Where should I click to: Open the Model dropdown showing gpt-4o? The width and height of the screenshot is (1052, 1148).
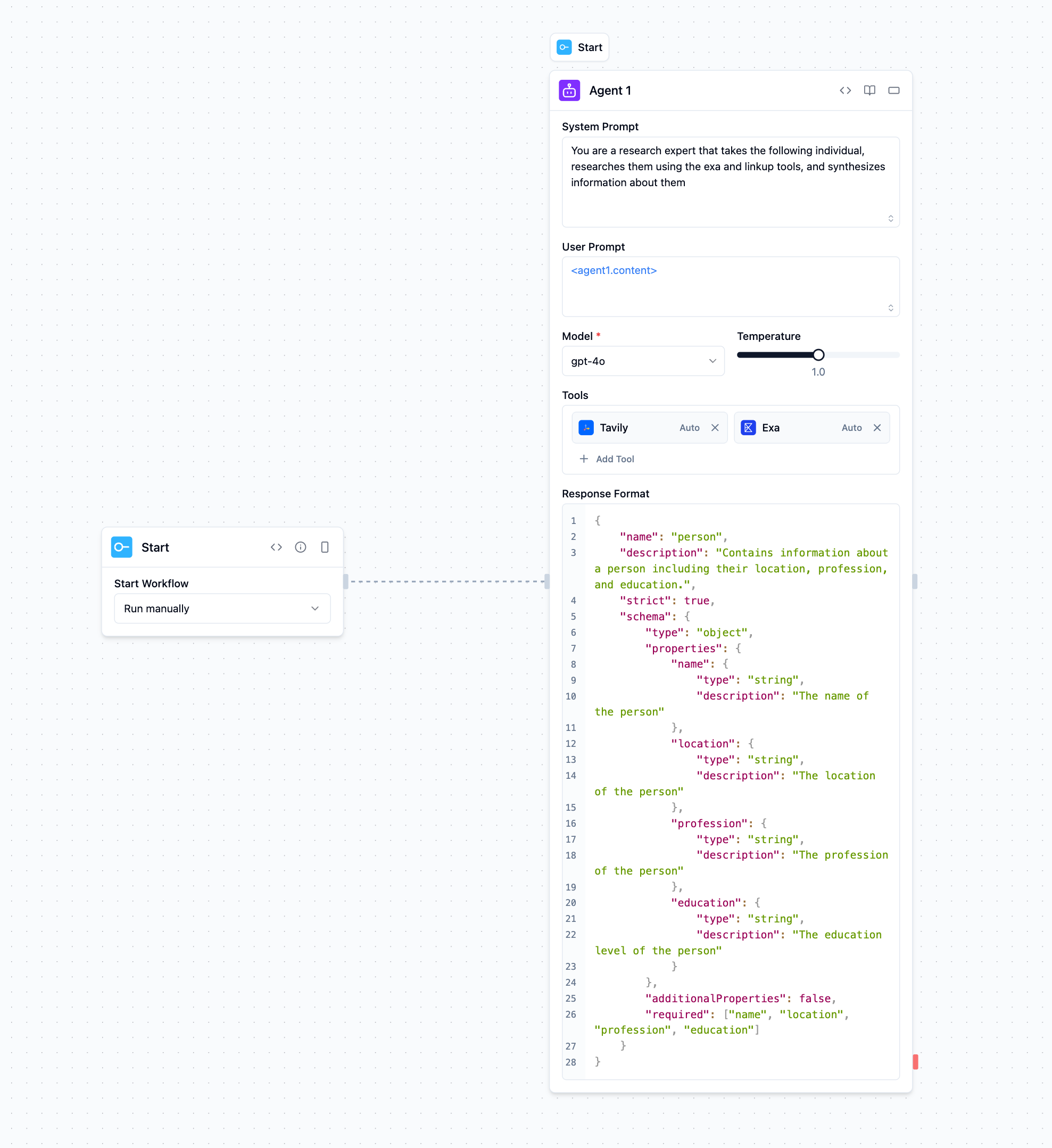(643, 361)
